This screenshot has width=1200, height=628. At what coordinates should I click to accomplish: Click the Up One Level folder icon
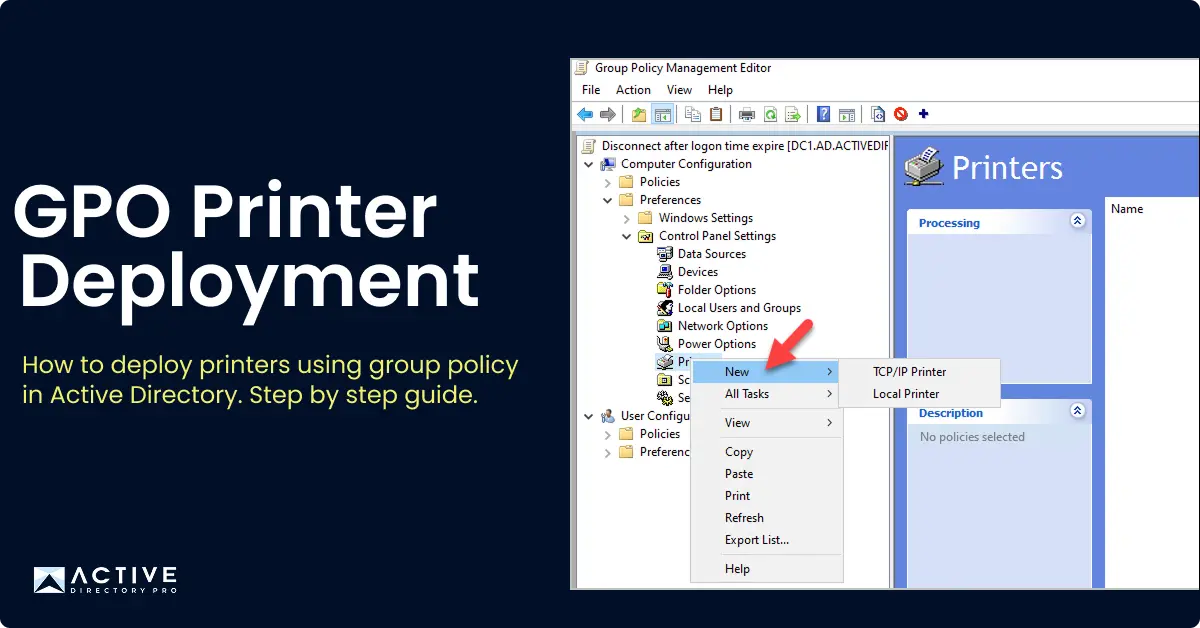click(639, 115)
